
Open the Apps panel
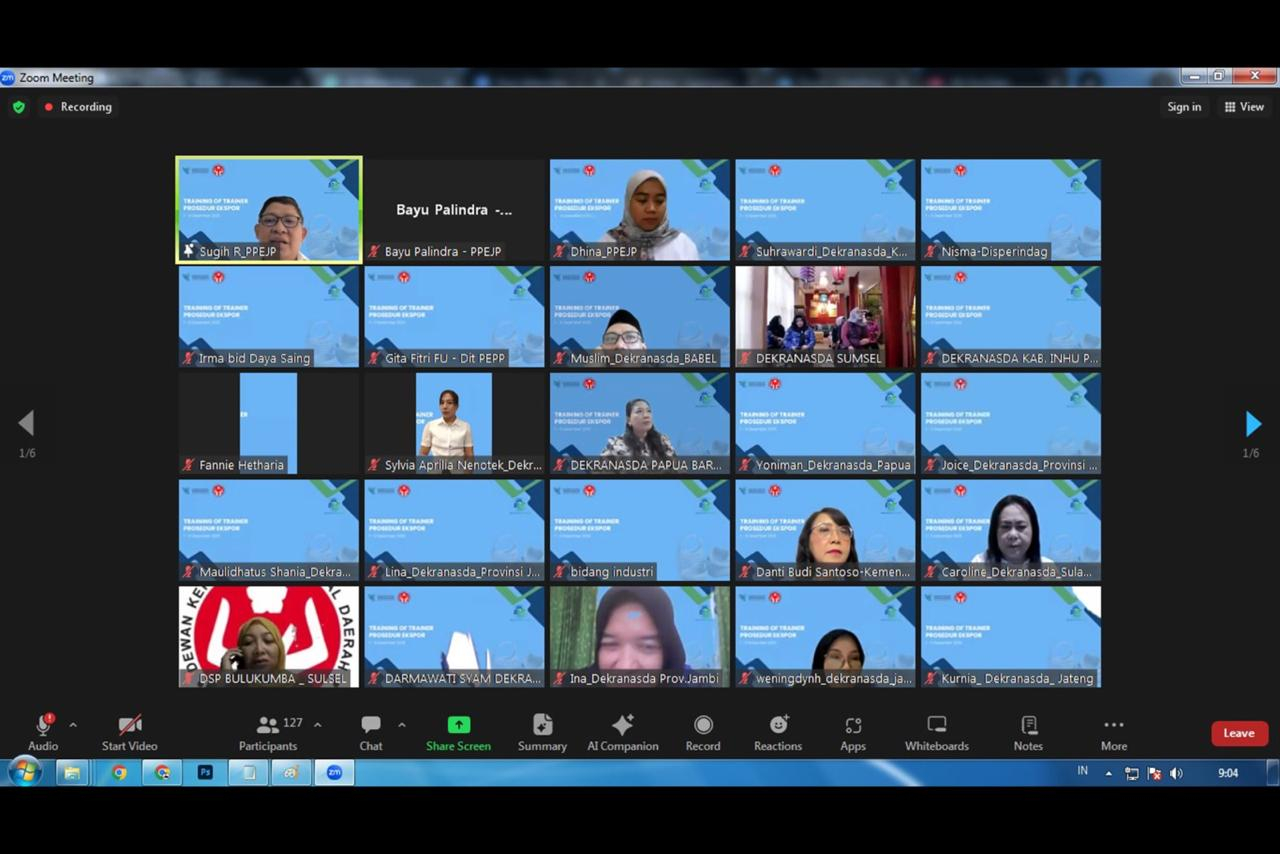[853, 732]
